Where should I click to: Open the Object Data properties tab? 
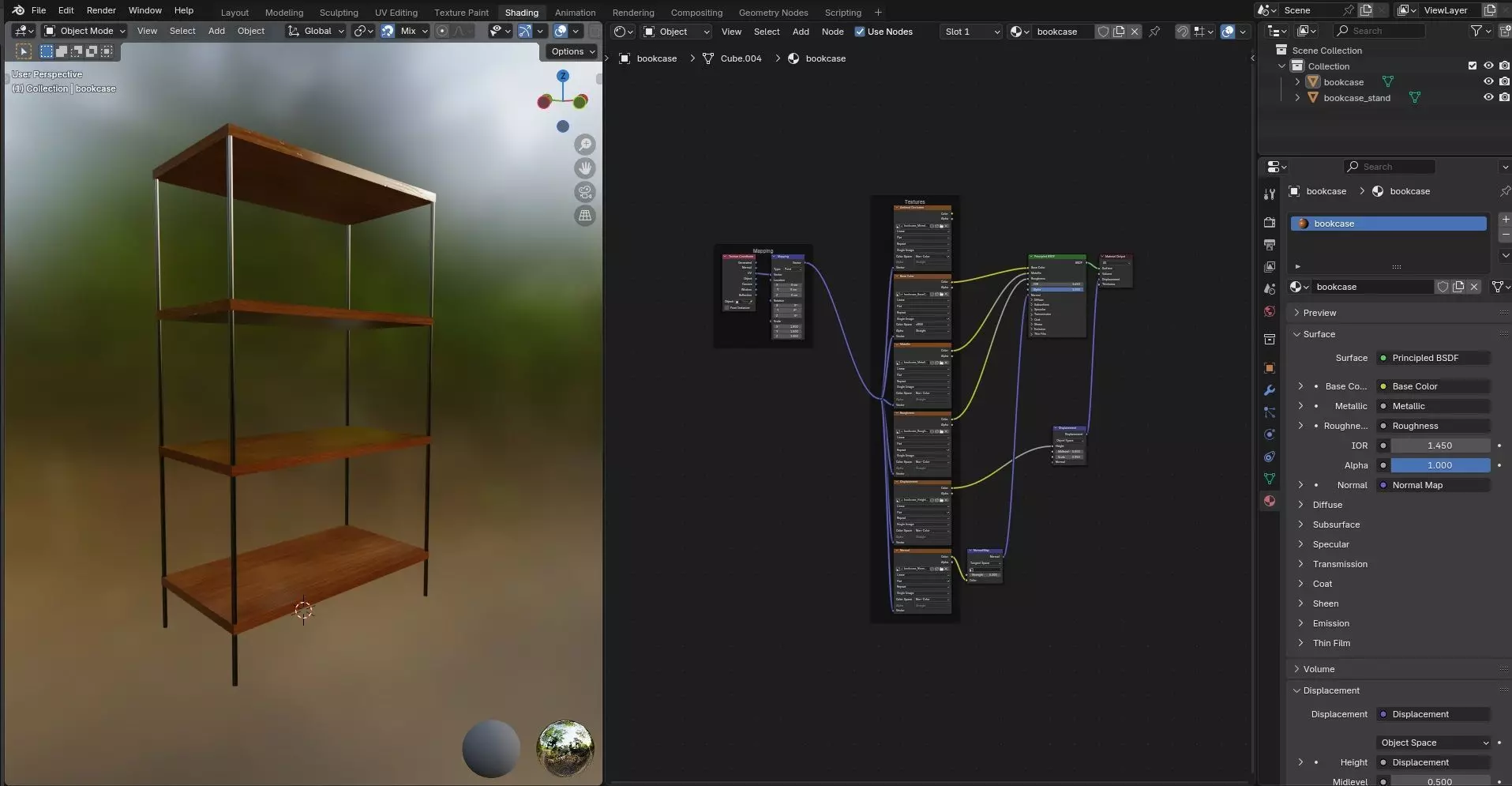click(x=1270, y=479)
